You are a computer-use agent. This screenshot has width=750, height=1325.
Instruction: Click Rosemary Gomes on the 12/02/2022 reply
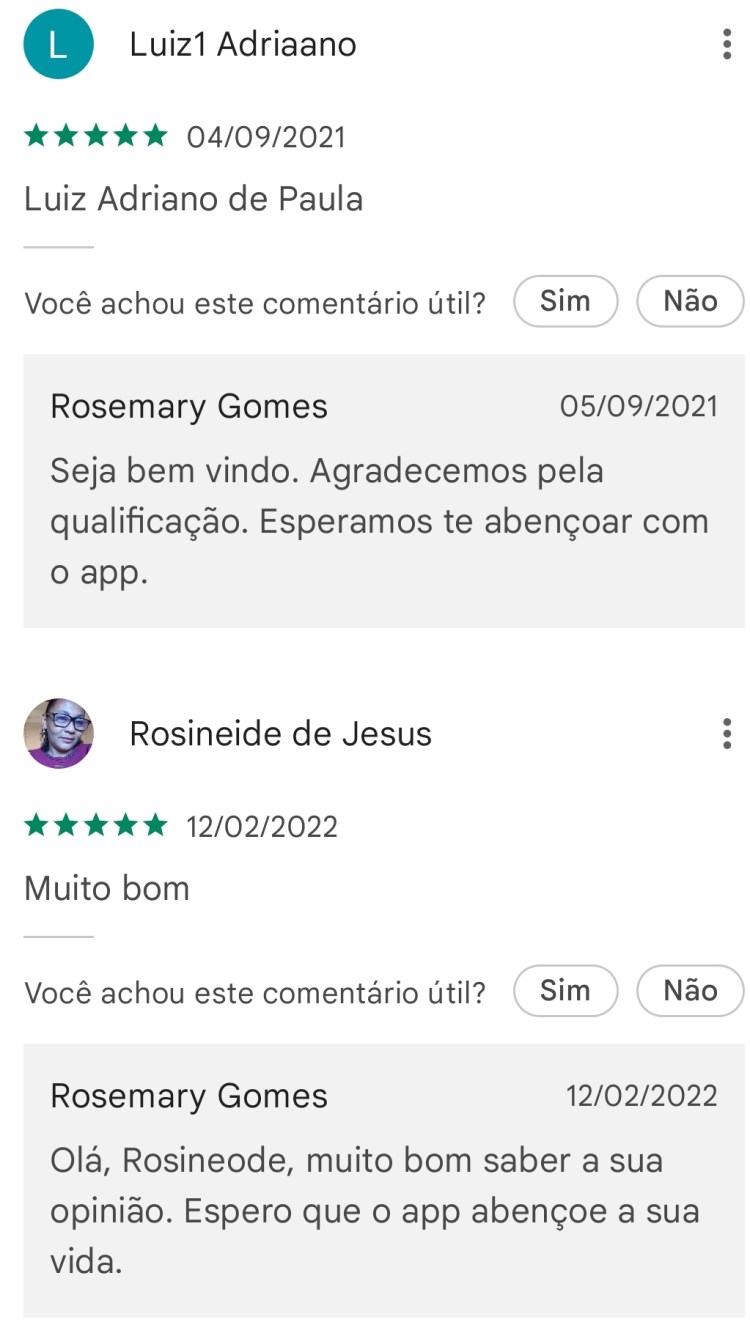[189, 1096]
